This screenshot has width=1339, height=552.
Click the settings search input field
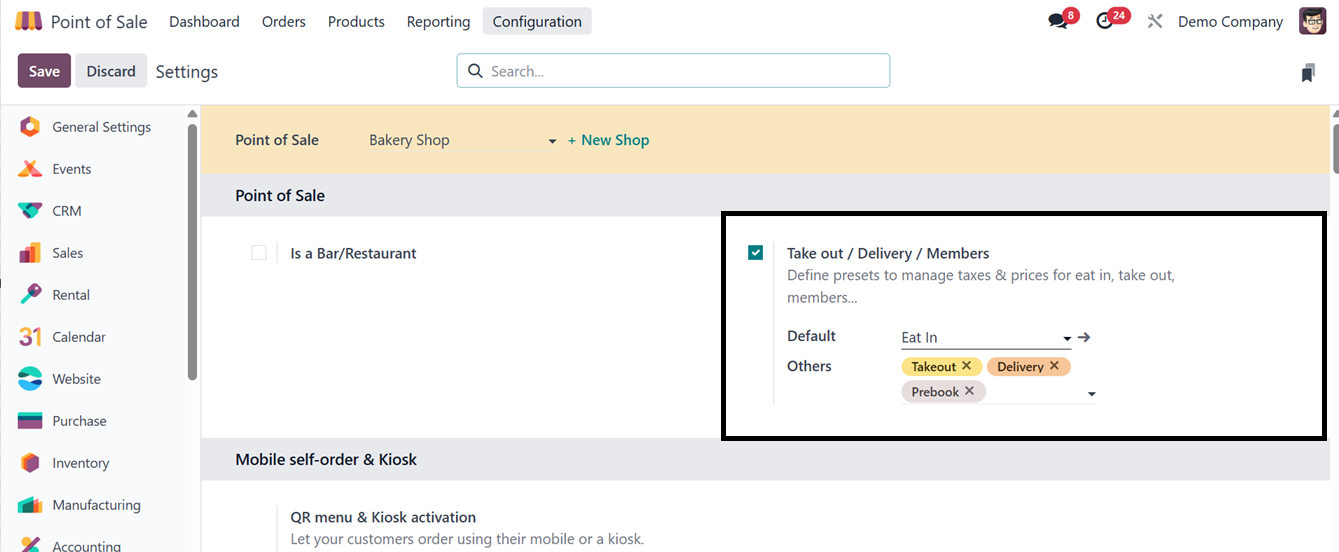click(x=680, y=71)
